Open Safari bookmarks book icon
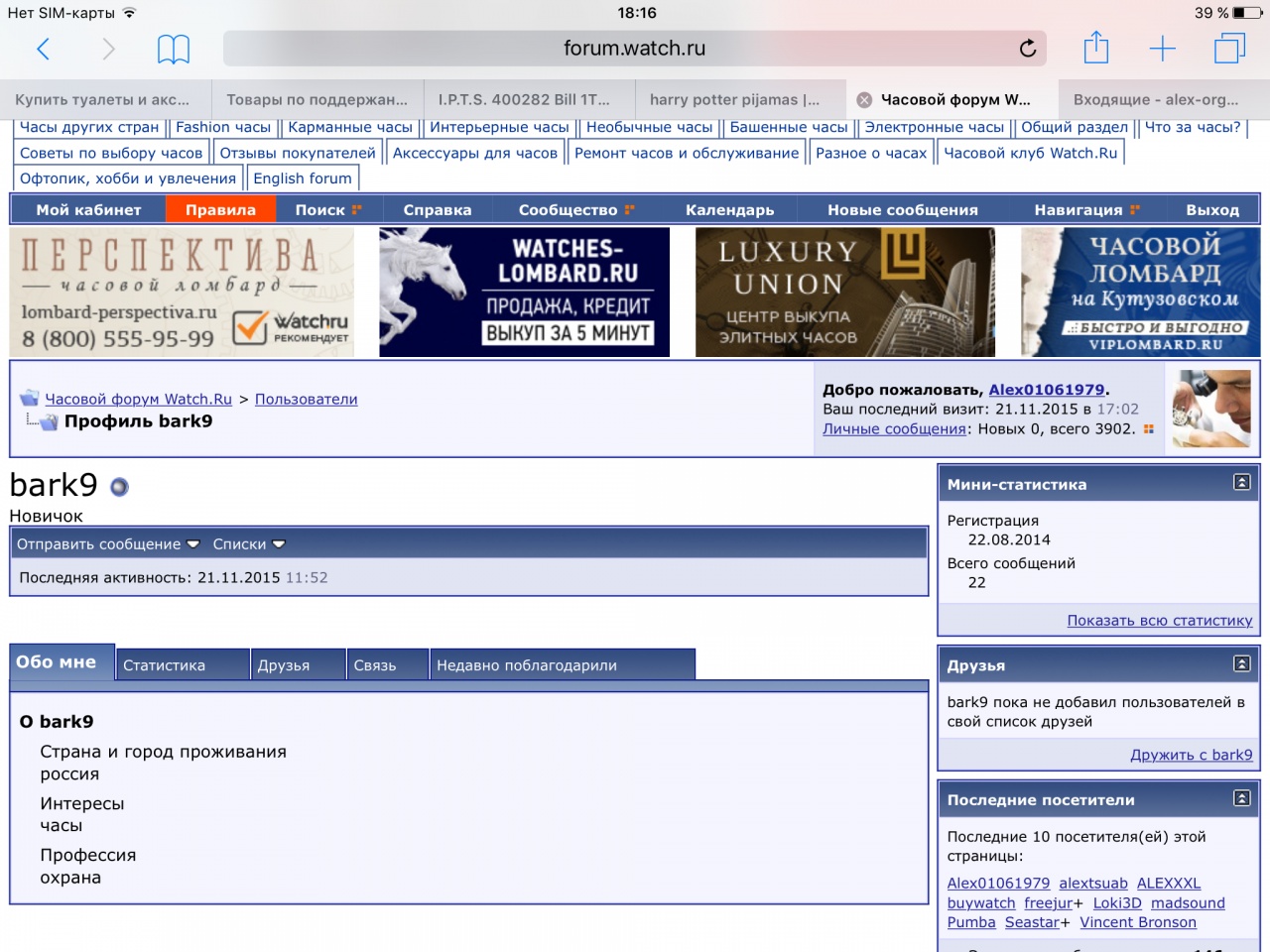Image resolution: width=1270 pixels, height=952 pixels. click(174, 49)
